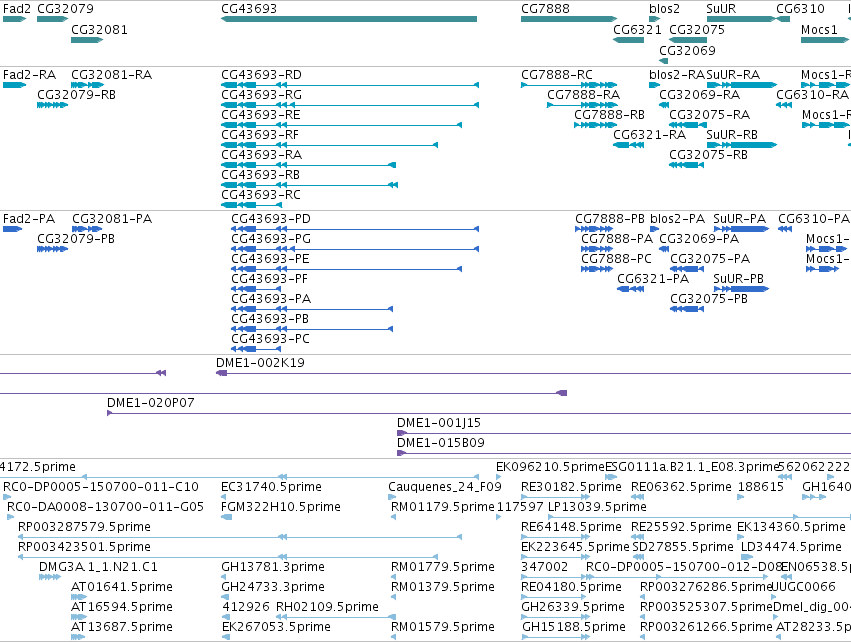Select the blos2 gene label
This screenshot has height=642, width=851.
(x=664, y=9)
